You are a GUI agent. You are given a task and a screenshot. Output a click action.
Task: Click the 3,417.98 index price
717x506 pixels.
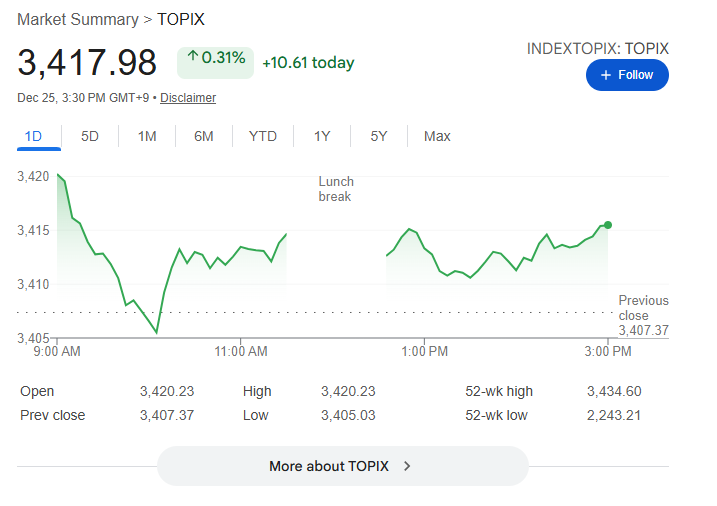(88, 62)
